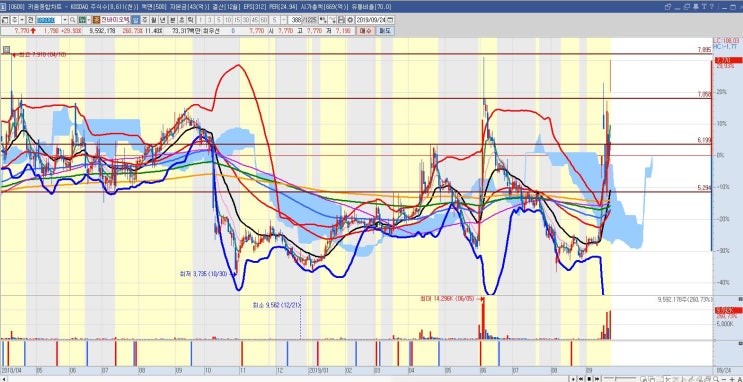The image size is (743, 382).
Task: Click the chart settings gear icon
Action: pyautogui.click(x=350, y=20)
